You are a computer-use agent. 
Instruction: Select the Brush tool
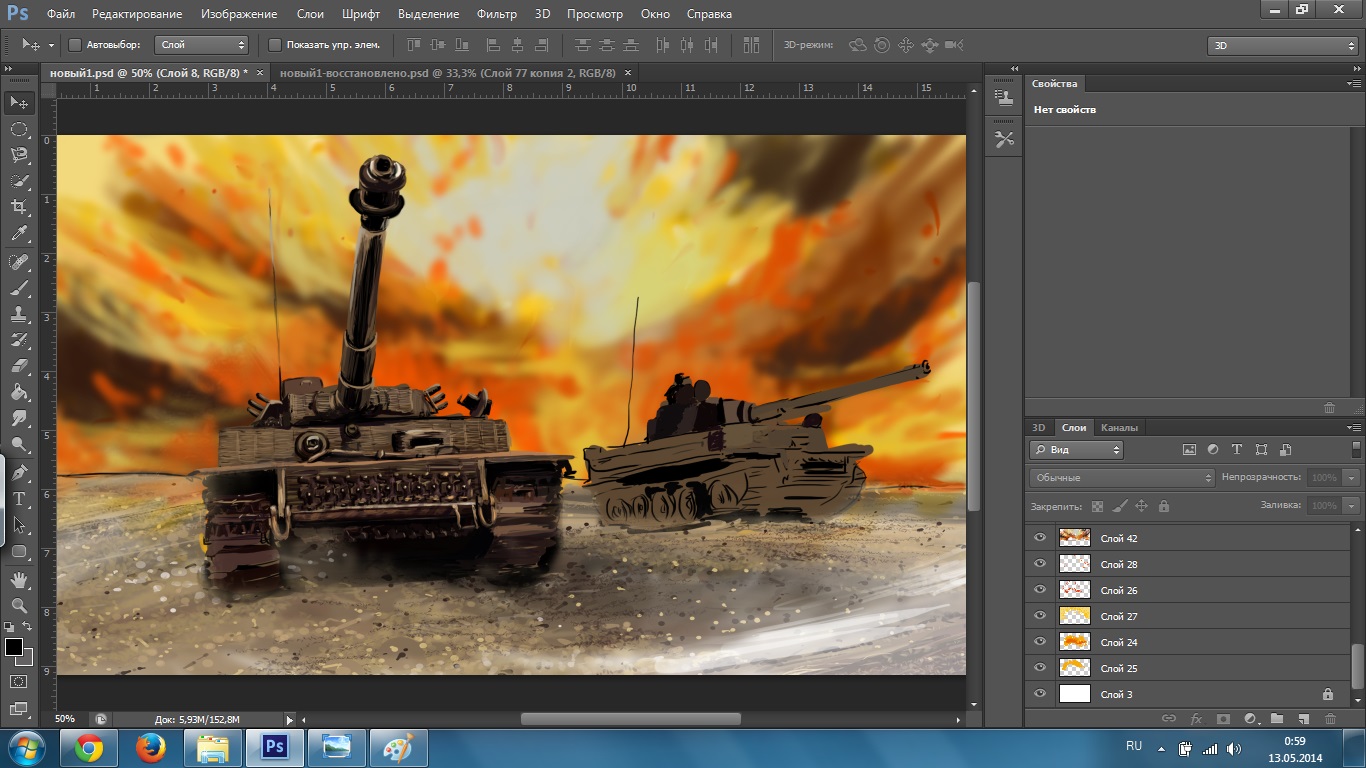[19, 288]
